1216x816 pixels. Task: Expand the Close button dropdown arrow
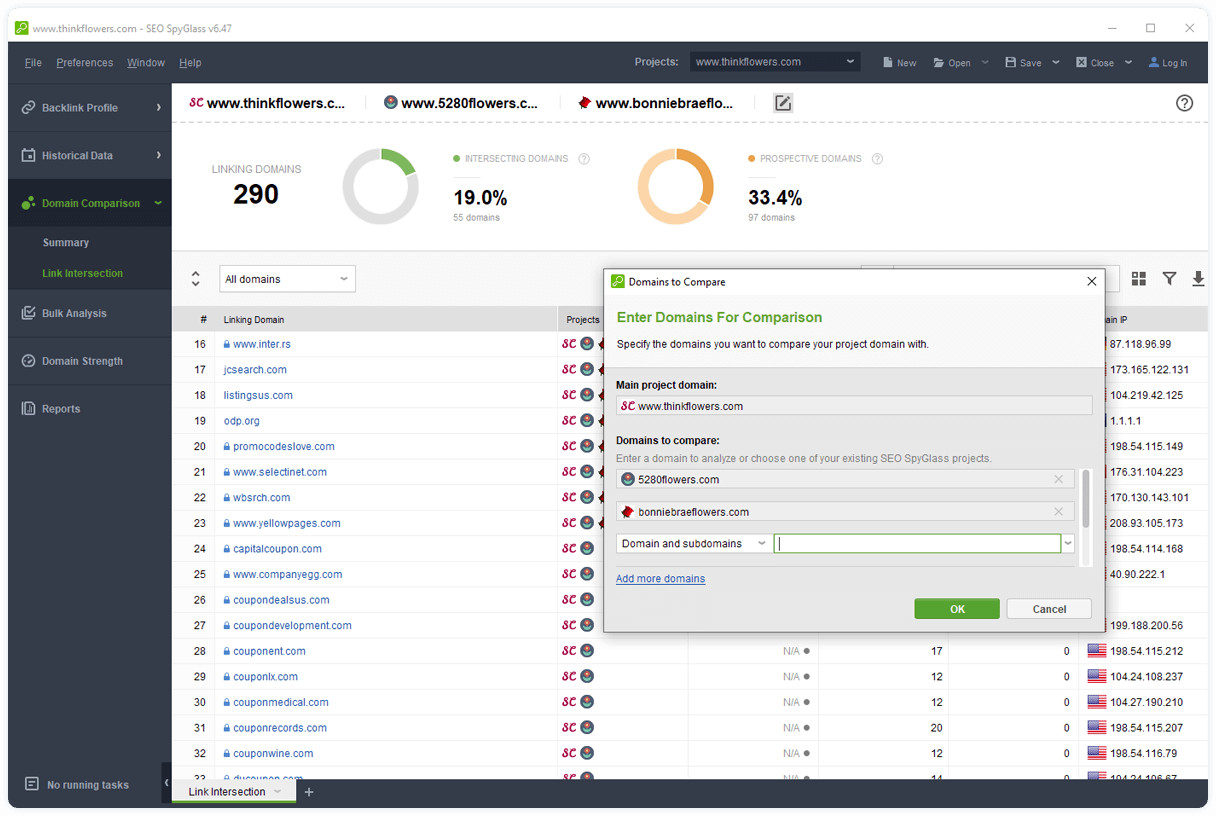pos(1128,62)
